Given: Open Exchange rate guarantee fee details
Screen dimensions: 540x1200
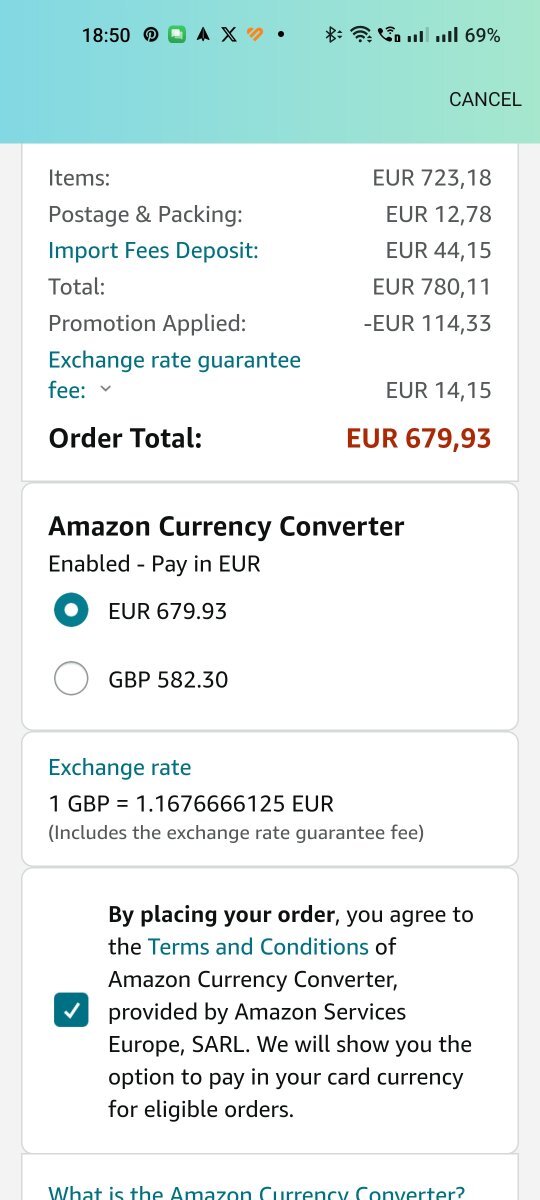Looking at the screenshot, I should [174, 375].
